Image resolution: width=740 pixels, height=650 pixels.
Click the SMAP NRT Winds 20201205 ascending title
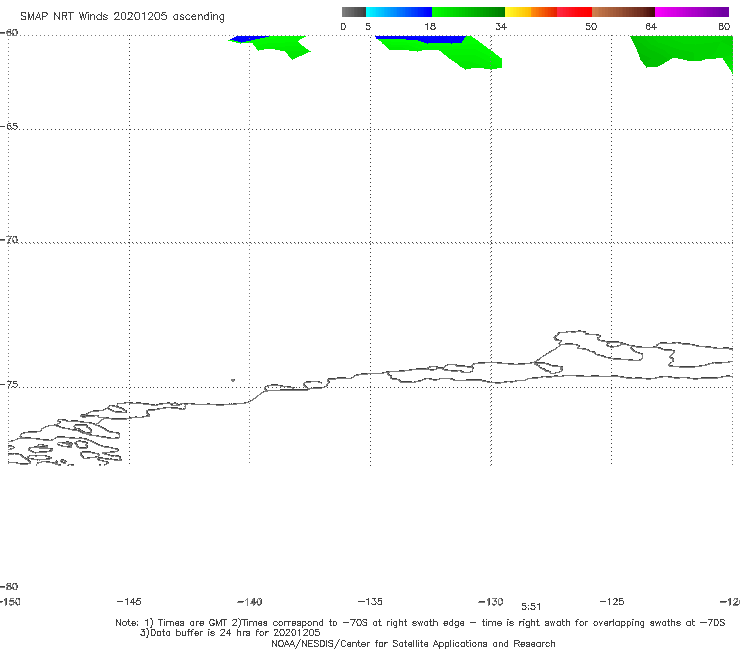coord(122,16)
